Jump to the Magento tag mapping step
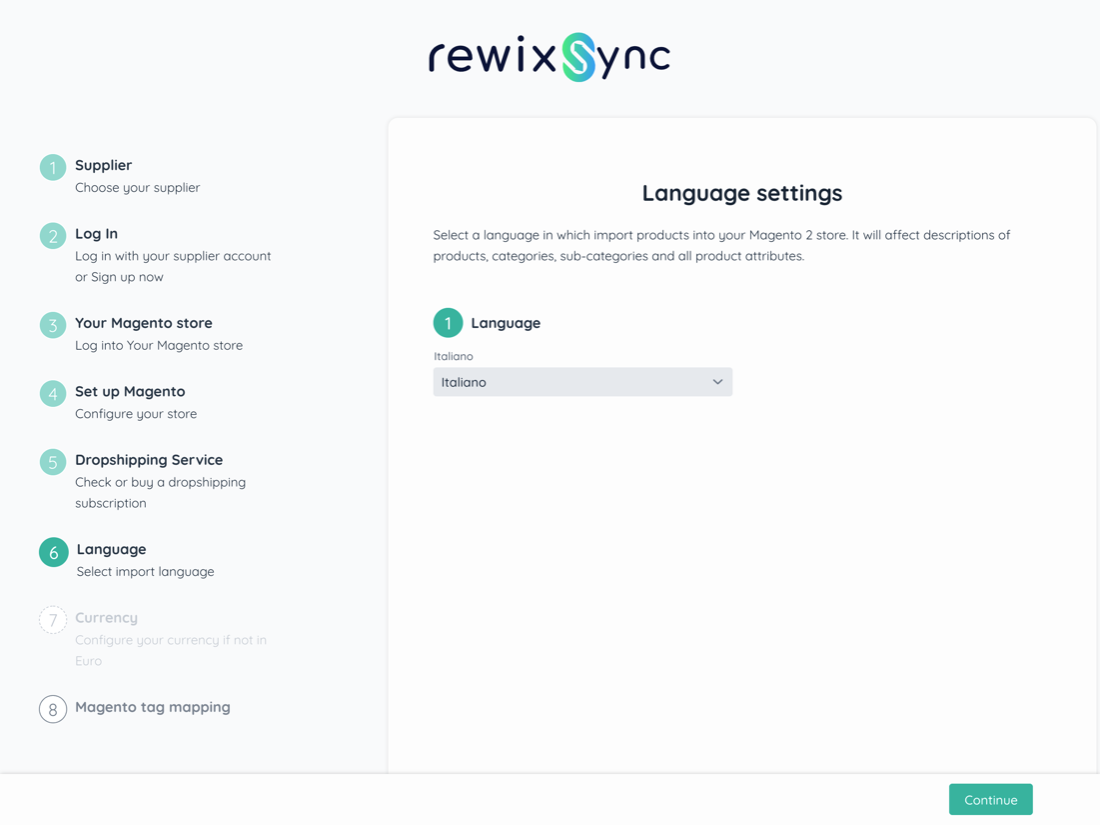This screenshot has height=825, width=1100. (x=152, y=707)
